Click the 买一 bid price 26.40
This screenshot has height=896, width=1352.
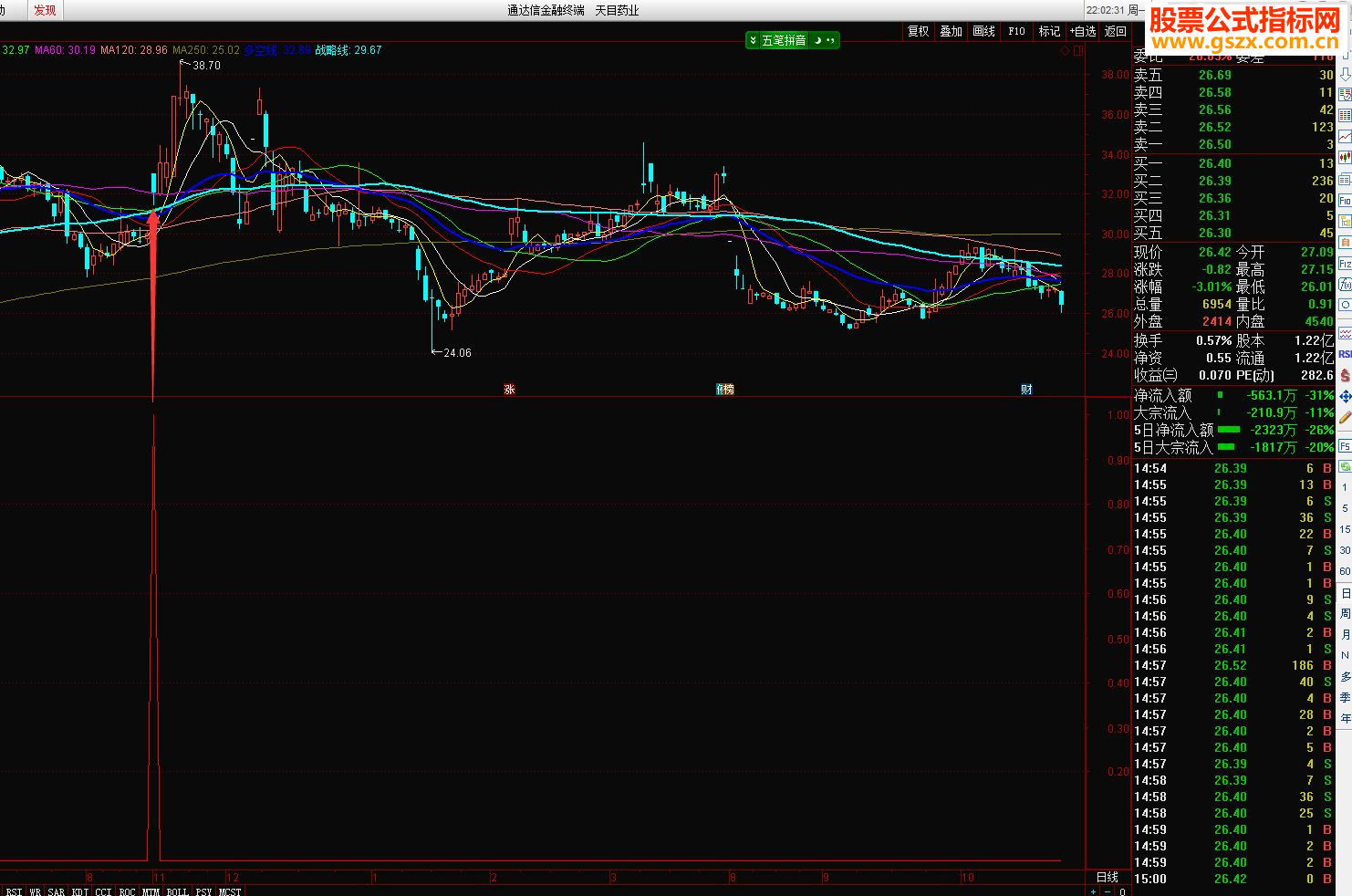(x=1214, y=163)
